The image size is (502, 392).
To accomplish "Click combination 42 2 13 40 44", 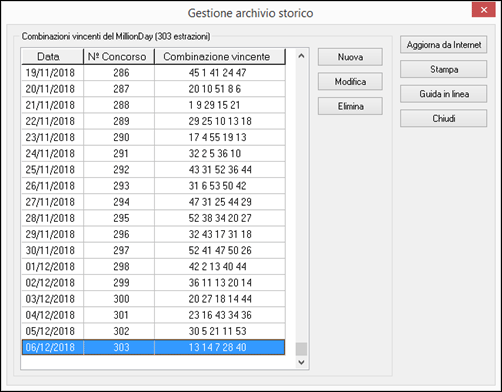I will [x=217, y=267].
